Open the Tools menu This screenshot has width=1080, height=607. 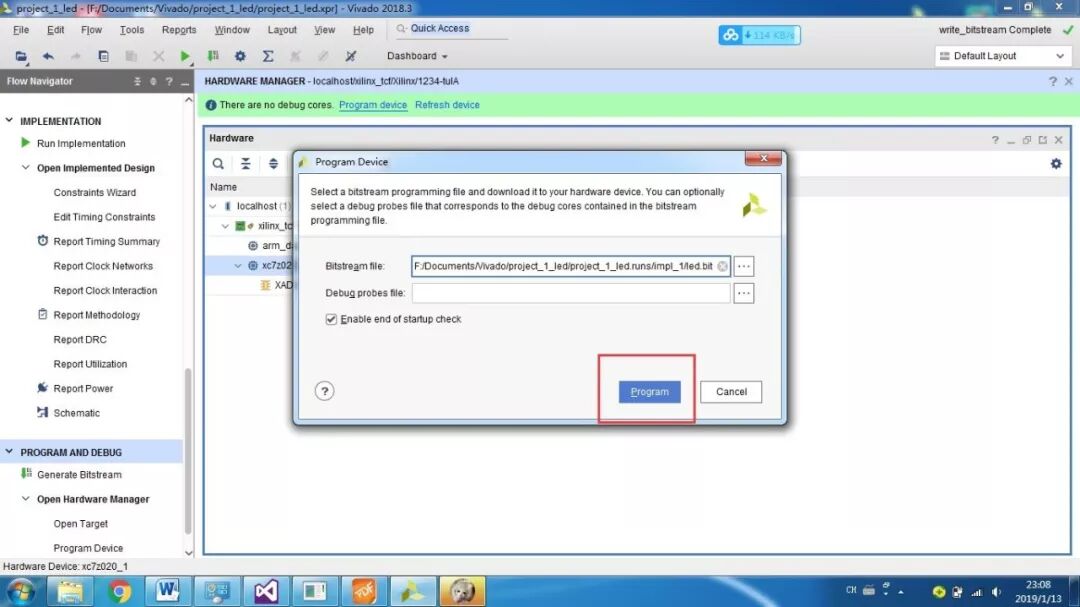point(132,30)
